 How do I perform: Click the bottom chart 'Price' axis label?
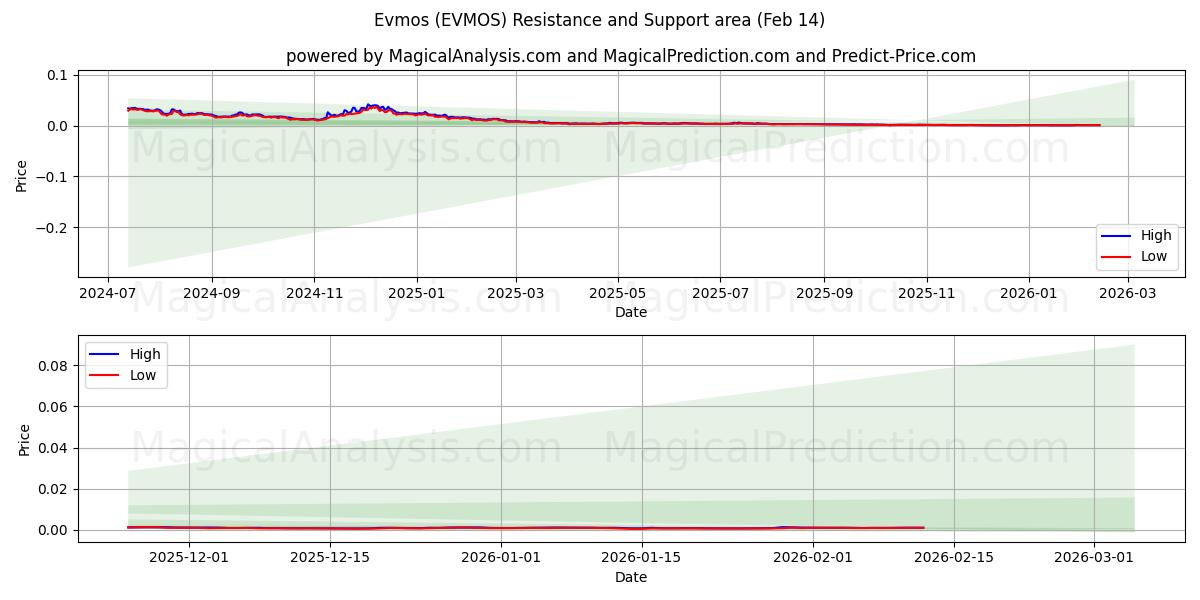click(24, 439)
